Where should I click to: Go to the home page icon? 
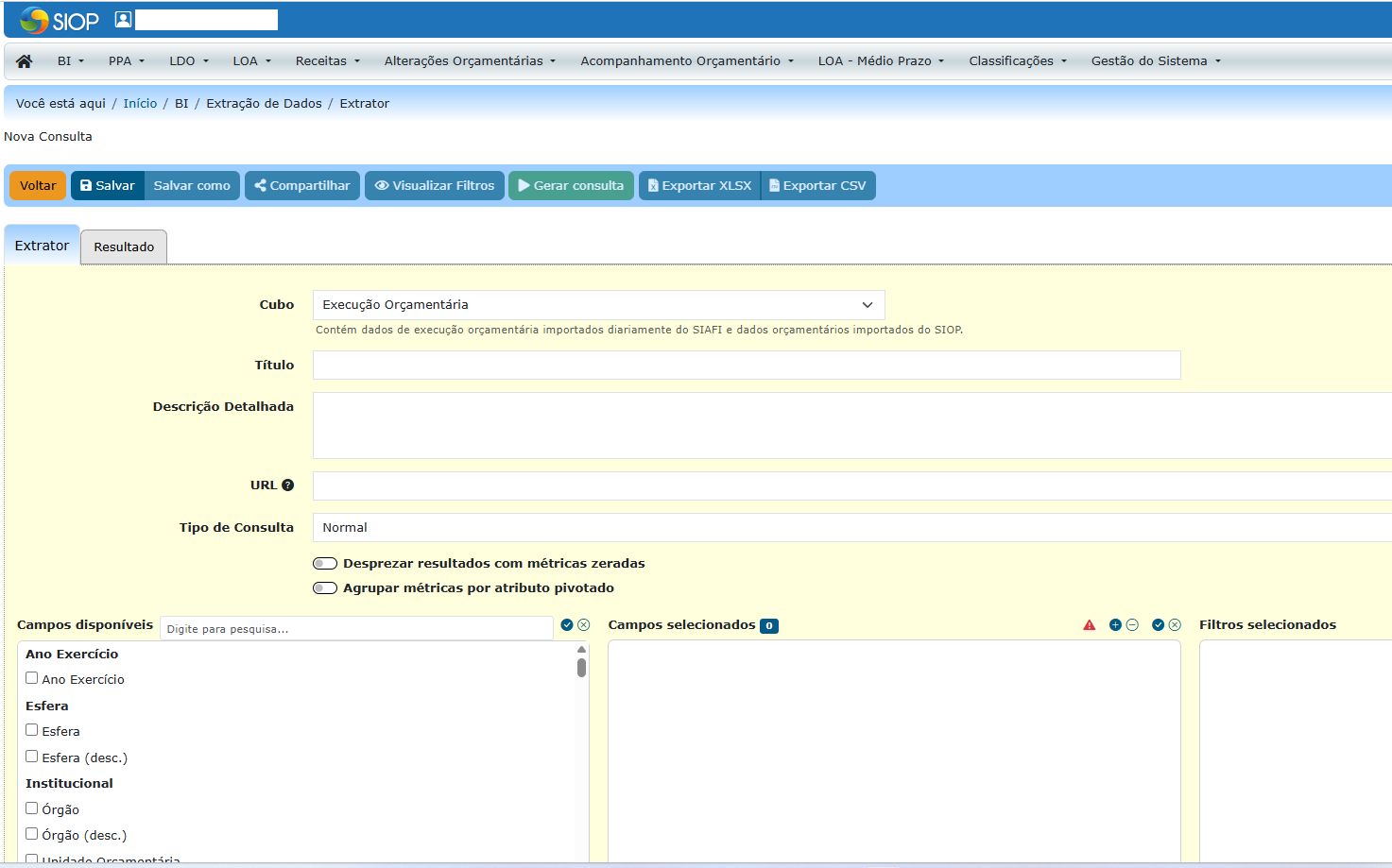click(x=25, y=60)
